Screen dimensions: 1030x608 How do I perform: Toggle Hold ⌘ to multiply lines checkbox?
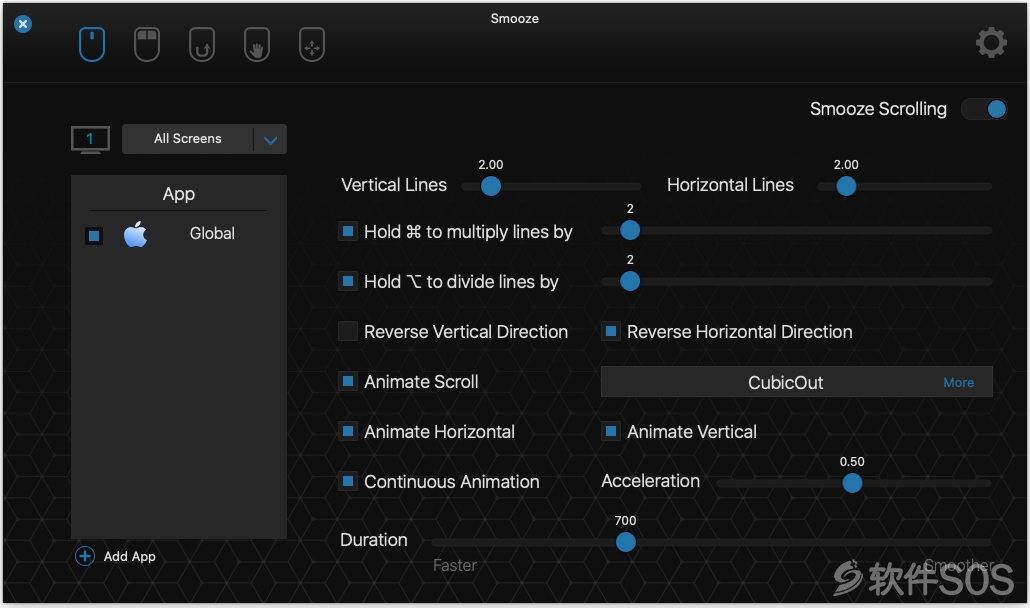[348, 231]
